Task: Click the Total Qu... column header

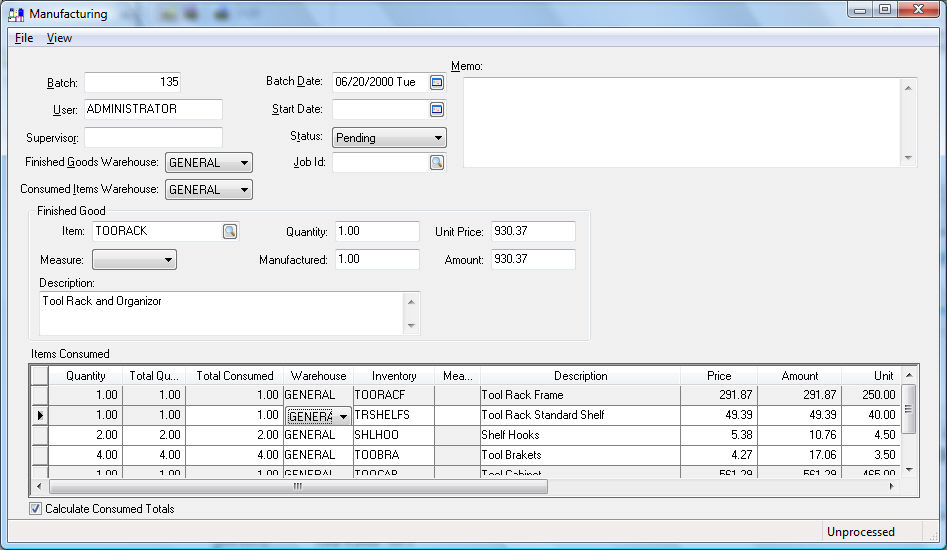Action: (154, 376)
